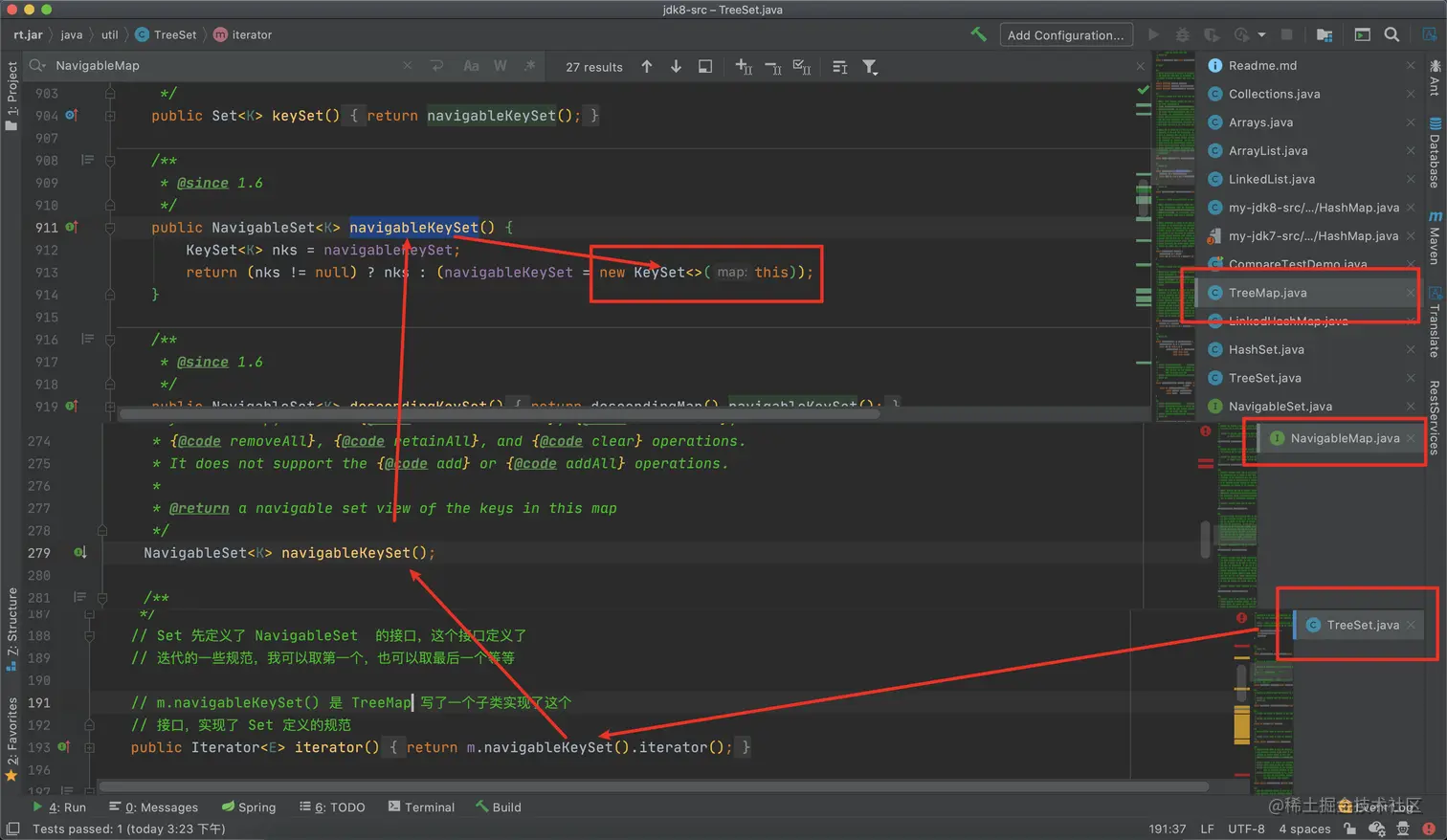
Task: Collapse javadoc fold at line 908
Action: pyautogui.click(x=110, y=160)
